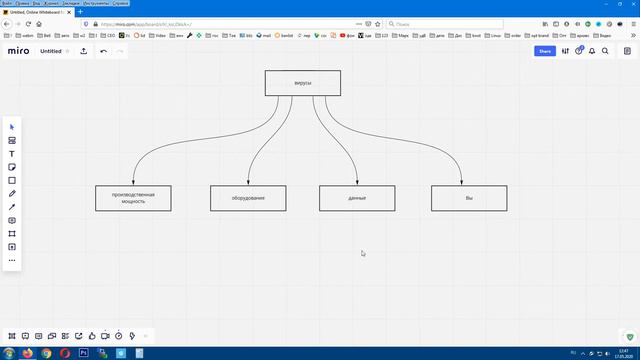Select the Sticky note tool
This screenshot has width=640, height=360.
coord(12,167)
